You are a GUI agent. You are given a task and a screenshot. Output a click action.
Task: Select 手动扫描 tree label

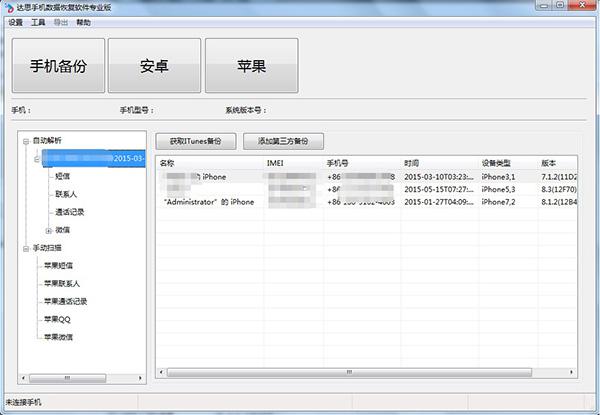(47, 248)
